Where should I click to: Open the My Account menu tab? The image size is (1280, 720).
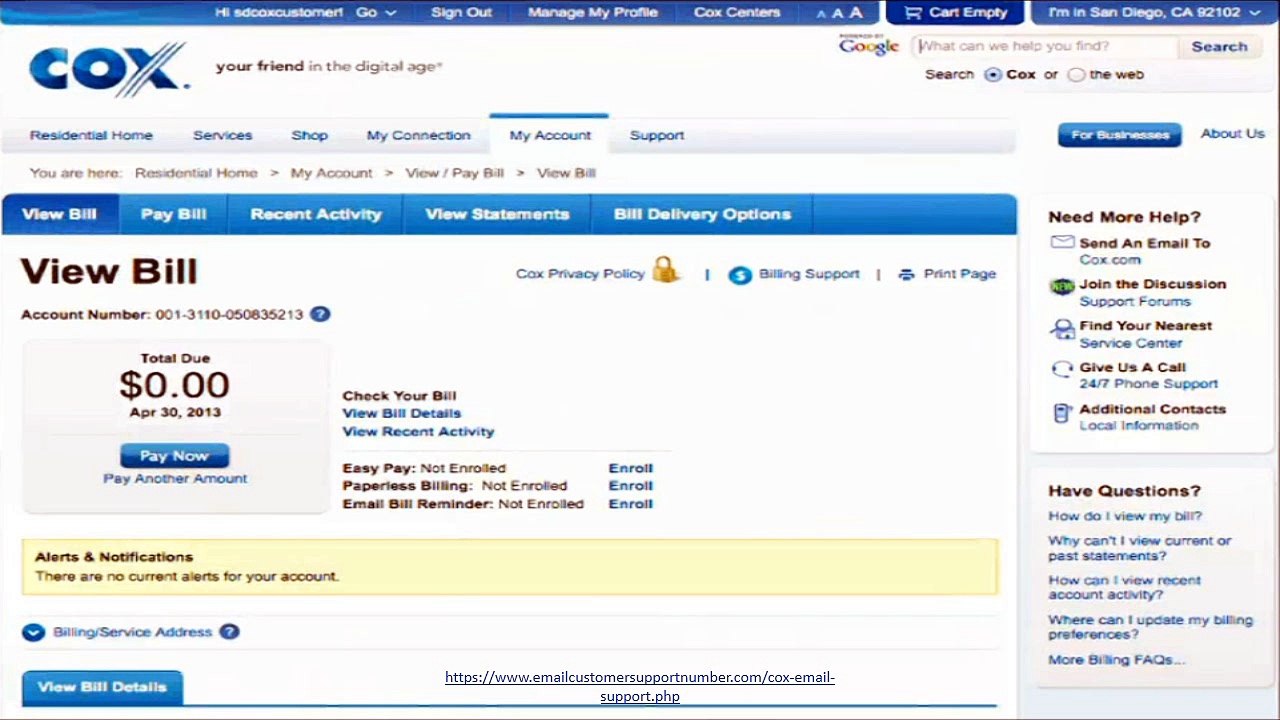click(550, 135)
